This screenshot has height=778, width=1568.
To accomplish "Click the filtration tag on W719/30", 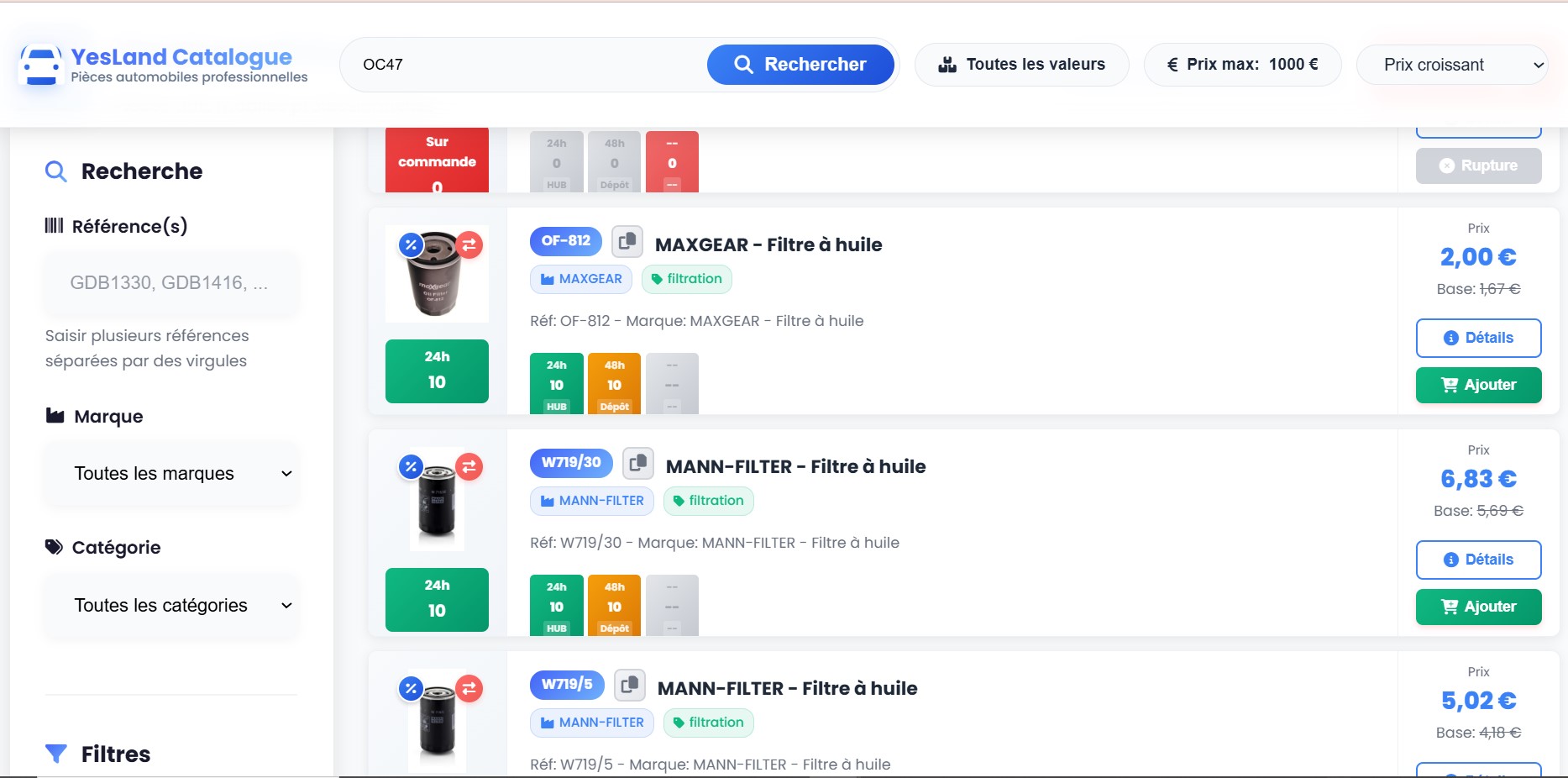I will [708, 501].
